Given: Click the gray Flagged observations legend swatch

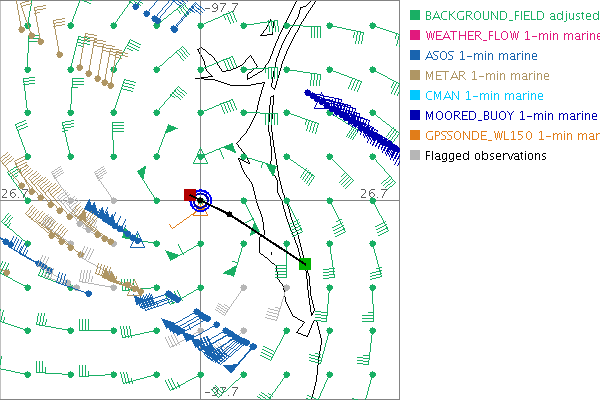Looking at the screenshot, I should click(414, 156).
